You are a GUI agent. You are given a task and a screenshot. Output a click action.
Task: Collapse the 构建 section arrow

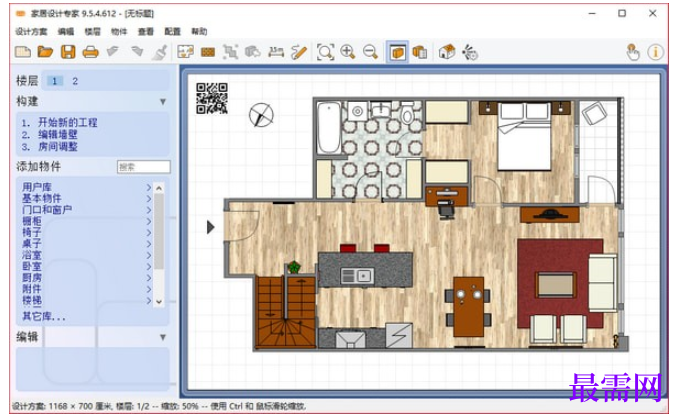tap(163, 102)
